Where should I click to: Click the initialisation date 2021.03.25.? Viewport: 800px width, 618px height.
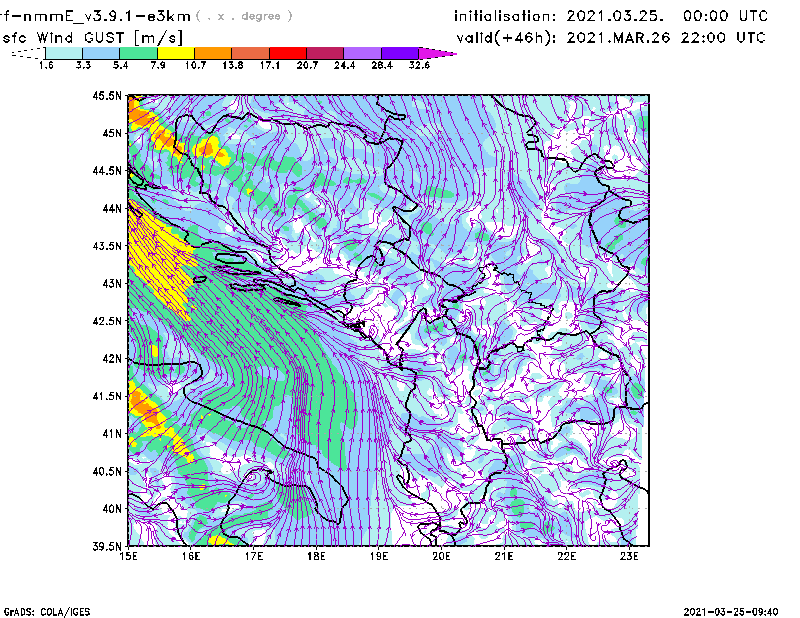click(x=615, y=16)
